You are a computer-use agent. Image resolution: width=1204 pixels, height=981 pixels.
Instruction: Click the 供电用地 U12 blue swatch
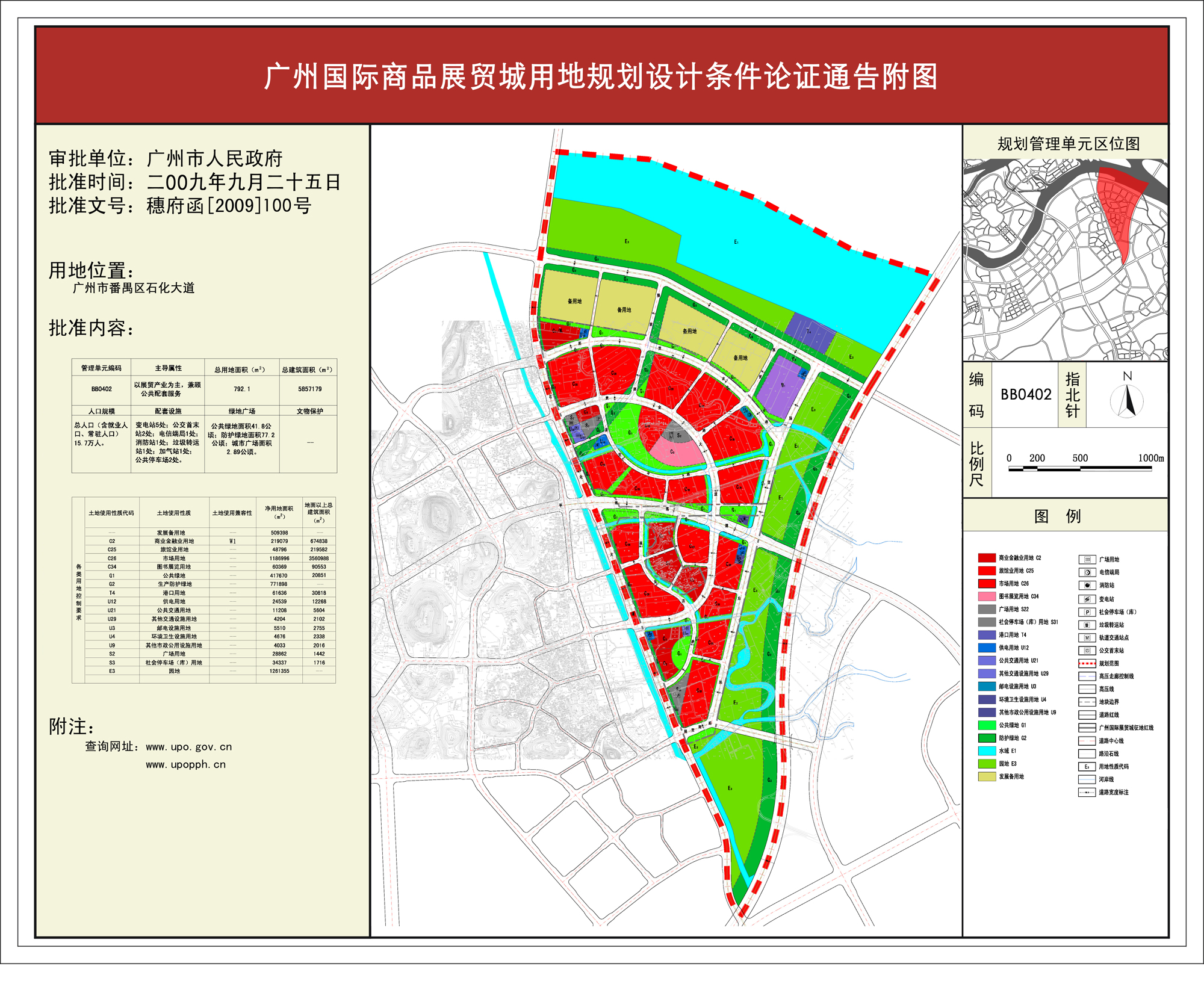[x=987, y=648]
